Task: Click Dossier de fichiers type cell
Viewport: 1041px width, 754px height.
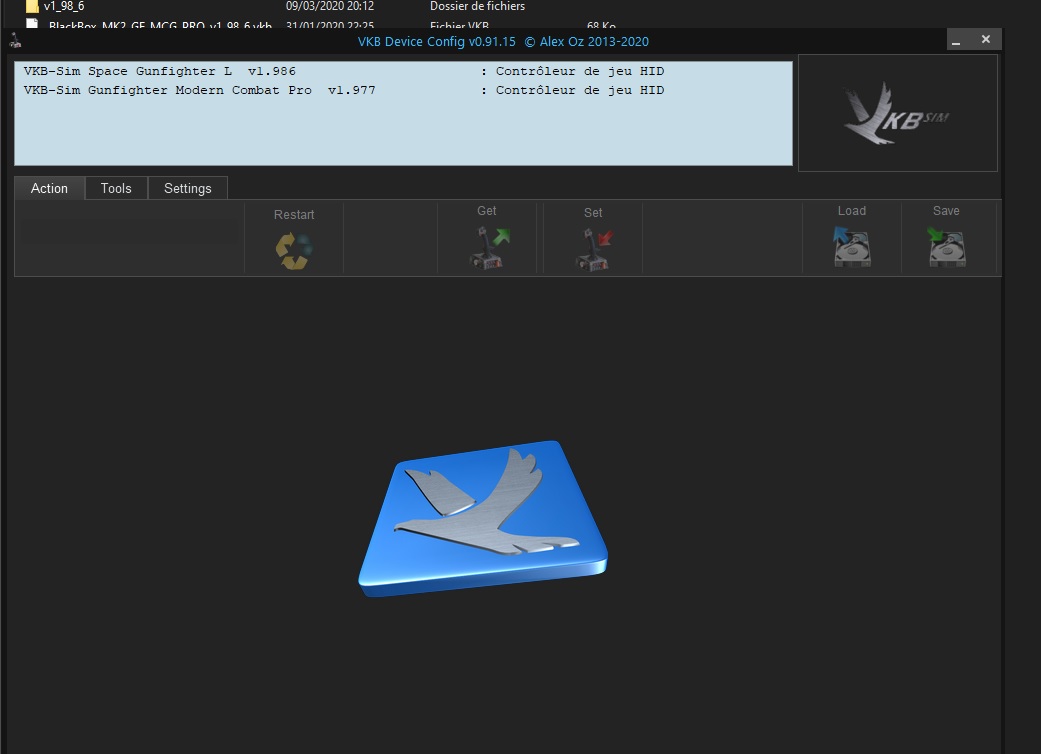Action: tap(477, 6)
